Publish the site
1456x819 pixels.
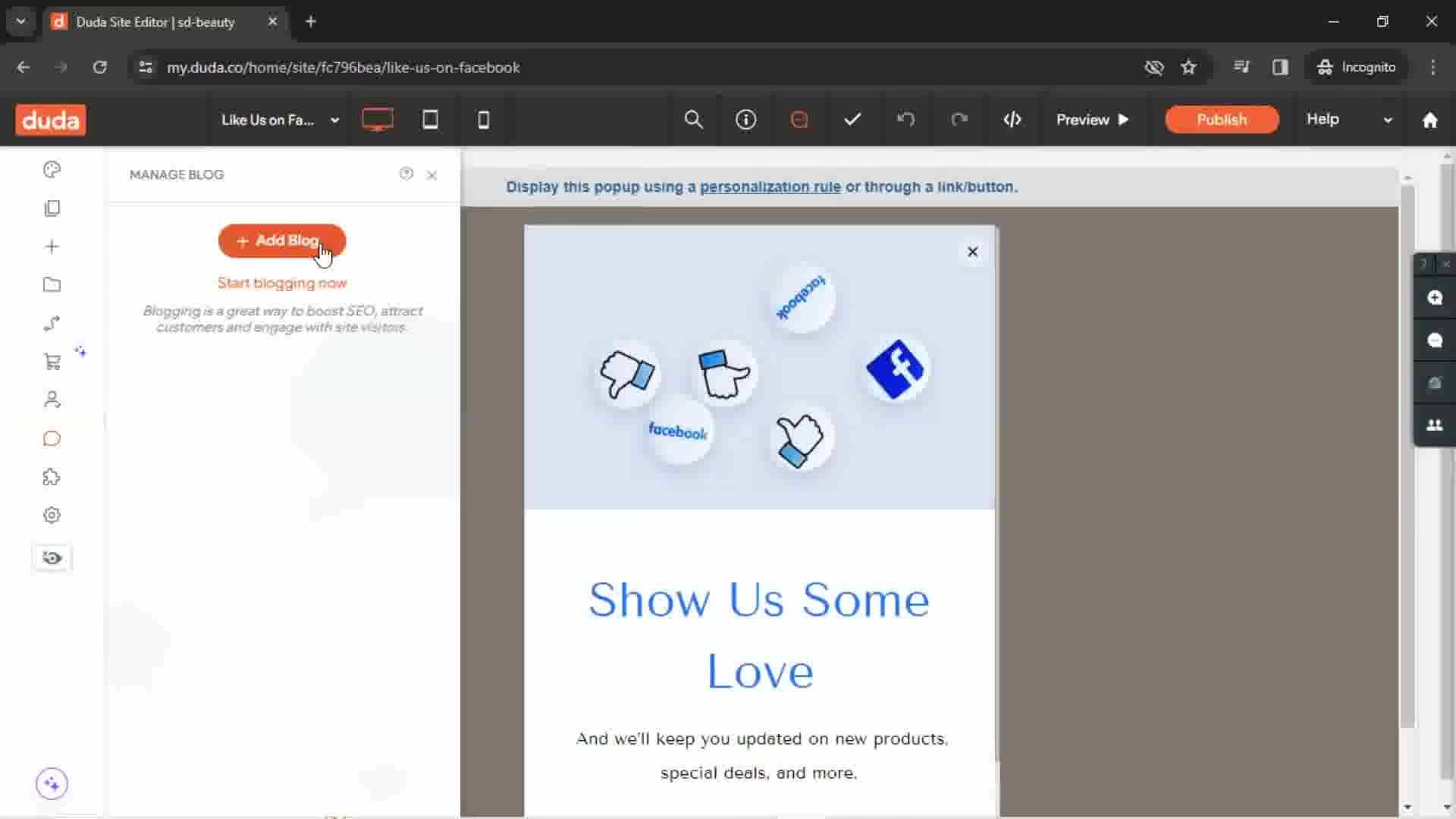coord(1222,120)
